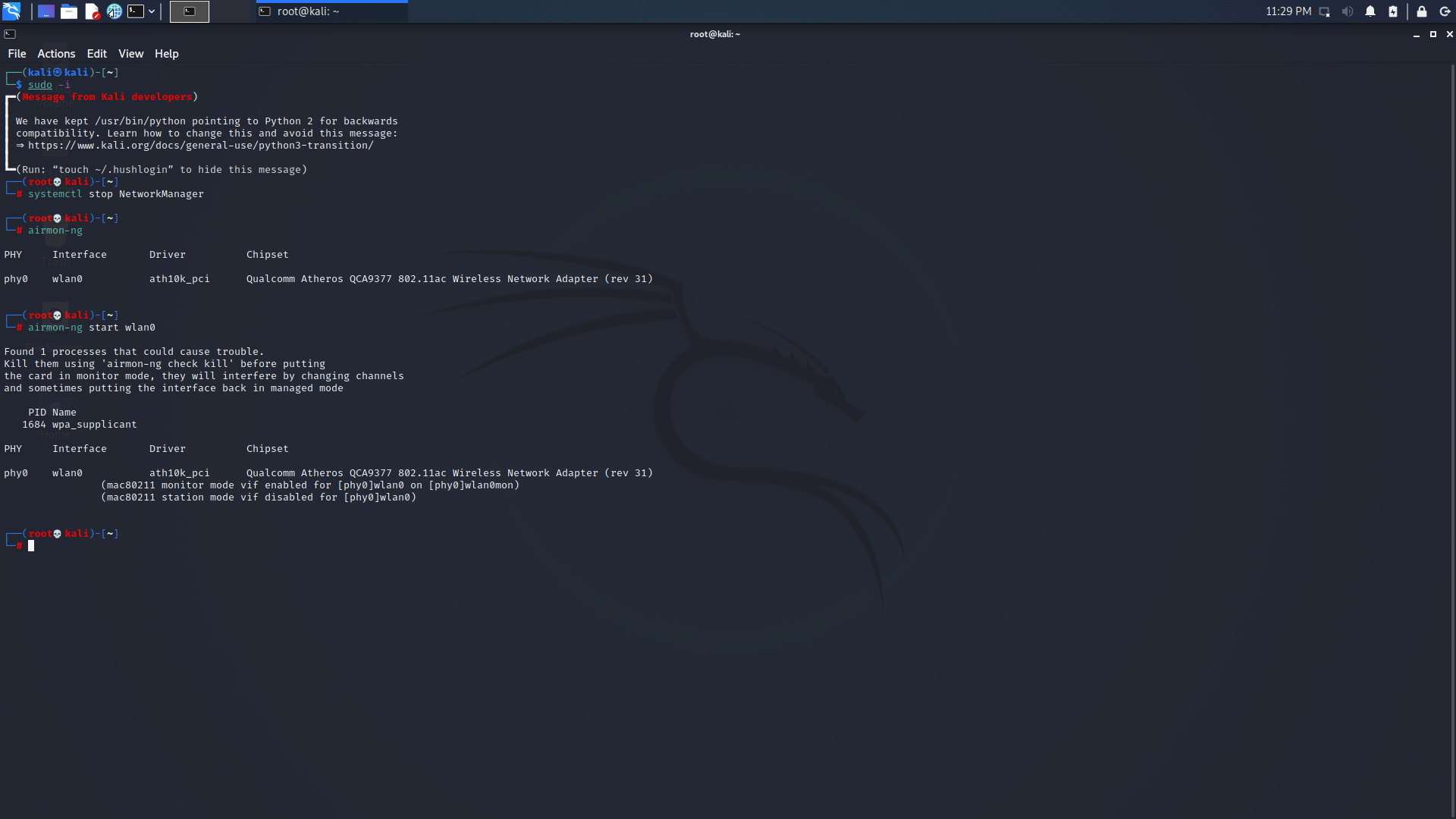Open terminal emulator launcher in panel
The height and width of the screenshot is (819, 1456).
click(x=136, y=11)
